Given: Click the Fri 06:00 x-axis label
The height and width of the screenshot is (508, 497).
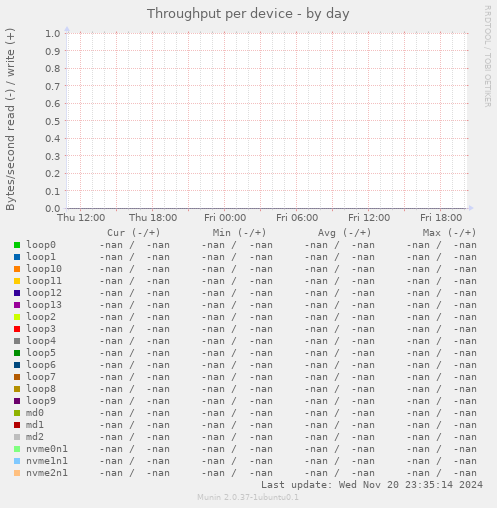Looking at the screenshot, I should tap(297, 218).
